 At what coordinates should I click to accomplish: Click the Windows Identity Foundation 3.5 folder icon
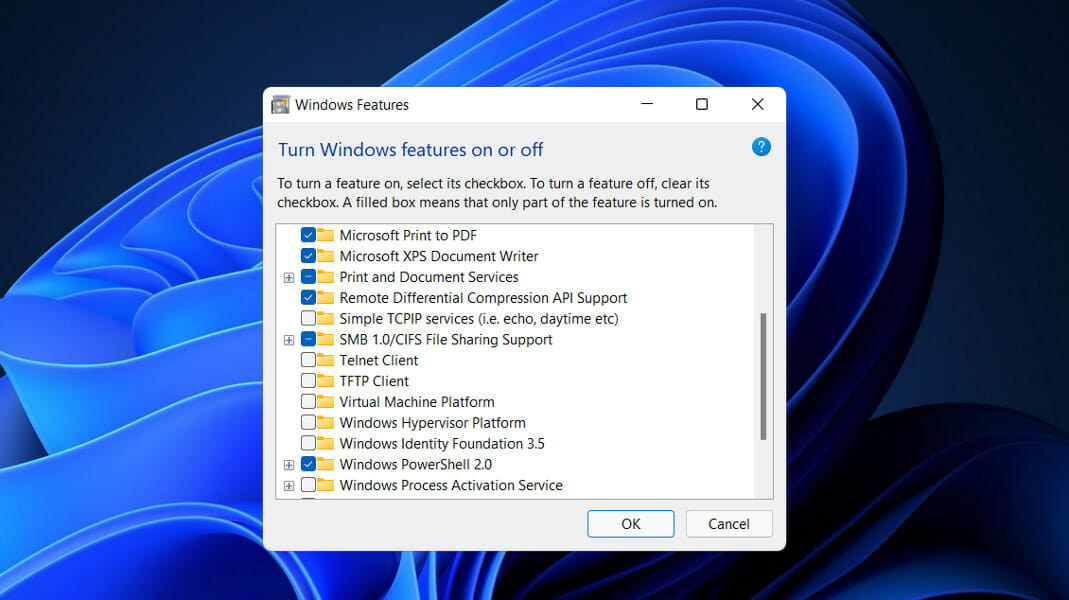point(324,443)
